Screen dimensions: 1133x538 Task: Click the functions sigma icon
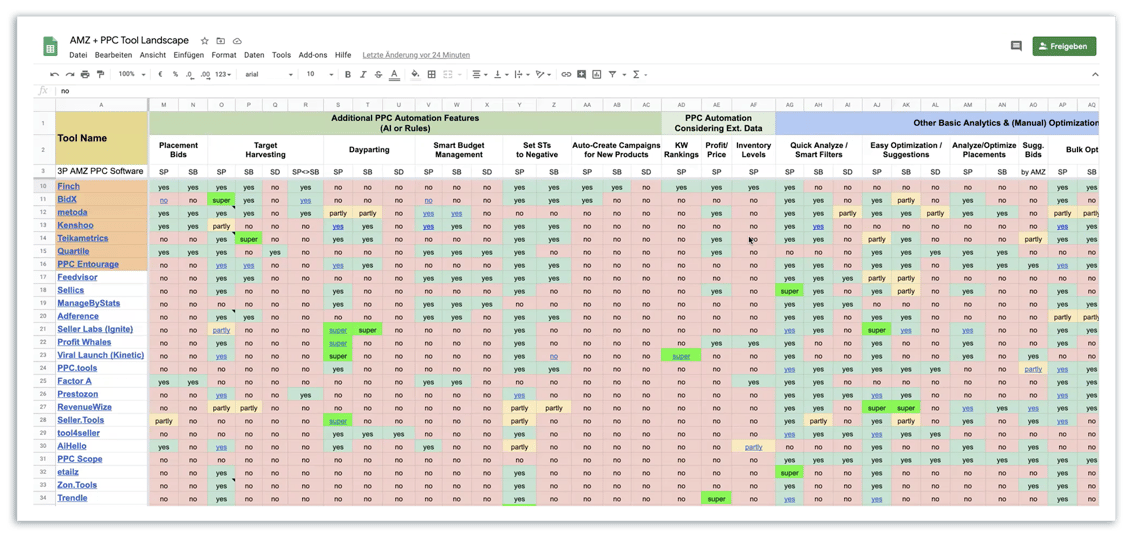636,74
